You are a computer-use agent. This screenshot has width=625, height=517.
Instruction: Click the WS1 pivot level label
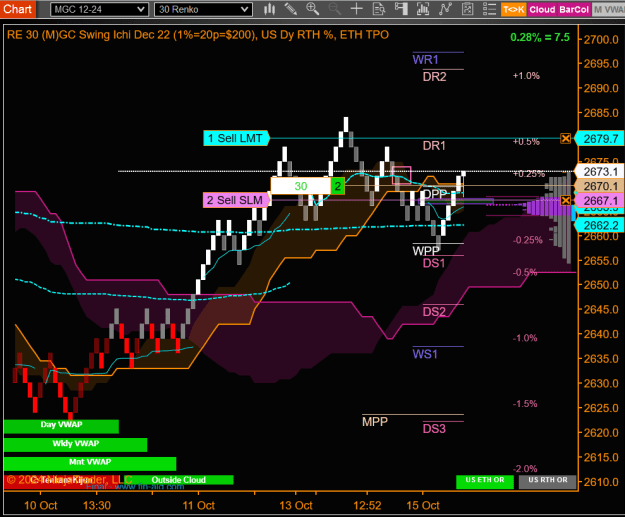425,354
